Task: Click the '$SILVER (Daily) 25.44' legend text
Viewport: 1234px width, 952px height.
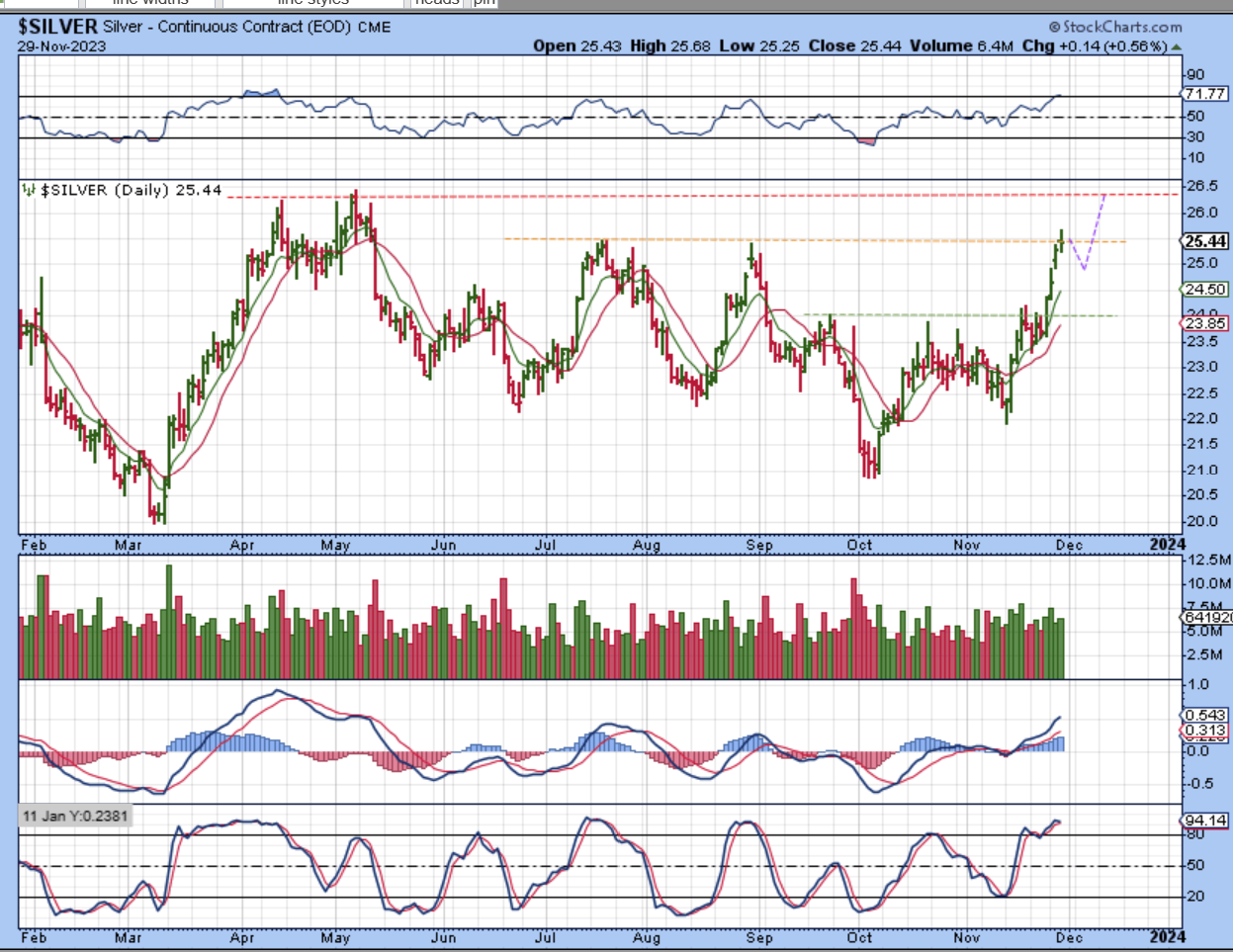Action: tap(131, 190)
